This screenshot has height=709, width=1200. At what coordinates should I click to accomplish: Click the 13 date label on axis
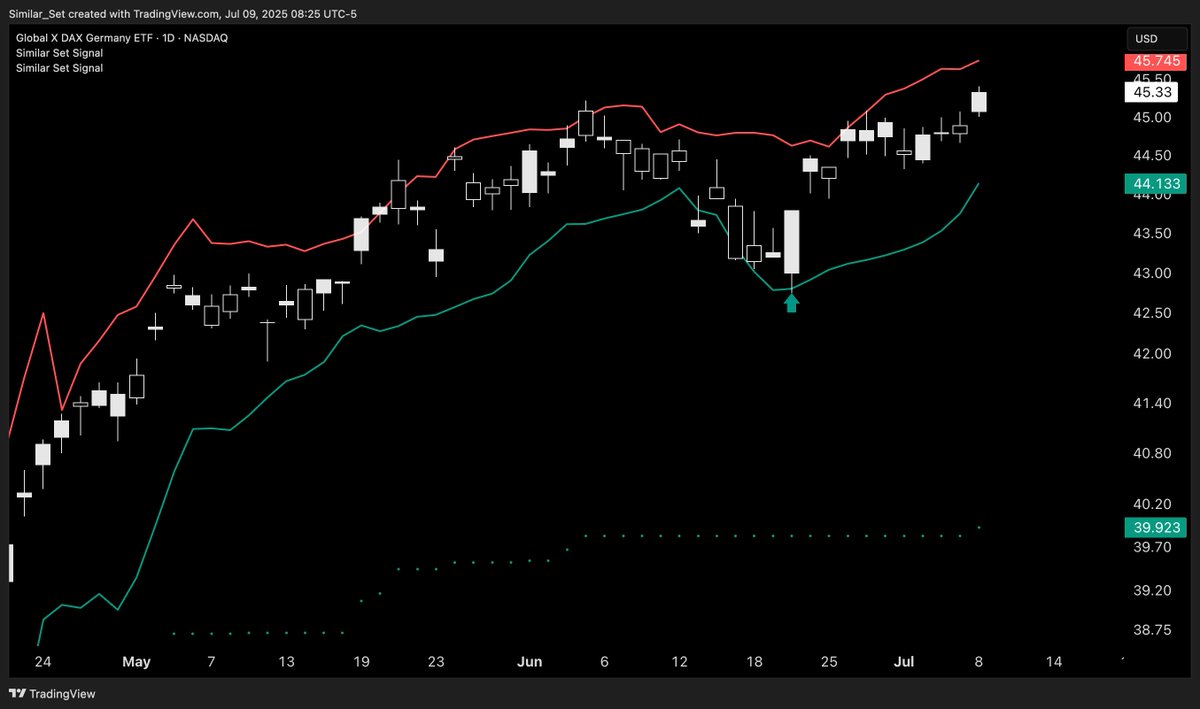pyautogui.click(x=286, y=662)
